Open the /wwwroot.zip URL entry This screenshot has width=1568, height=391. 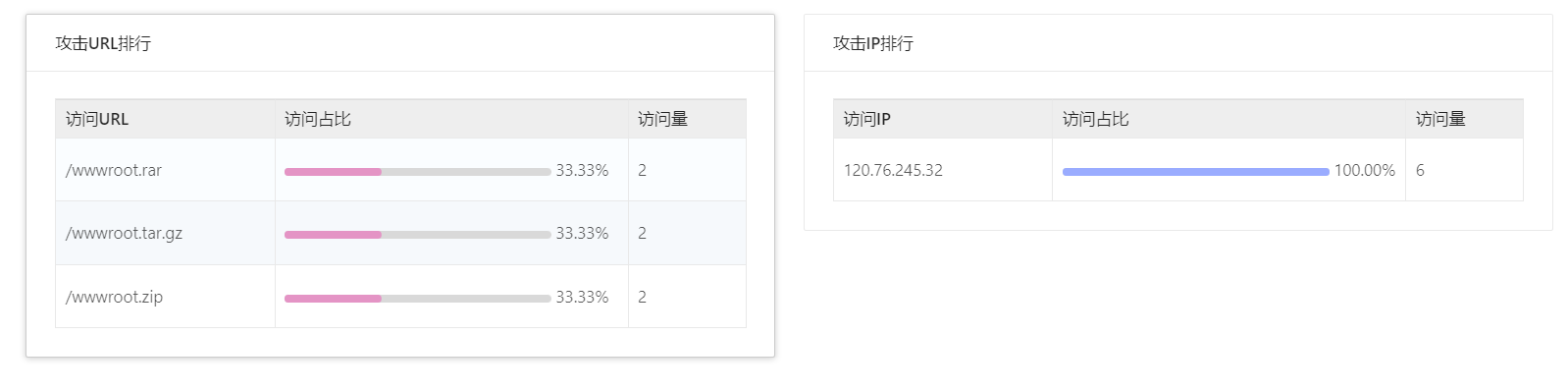pyautogui.click(x=114, y=297)
